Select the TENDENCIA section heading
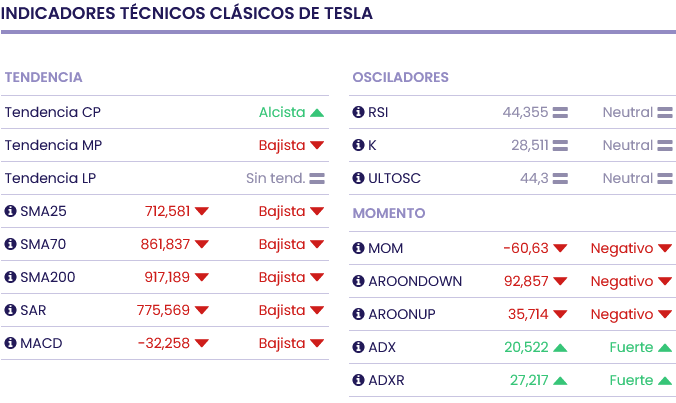Image resolution: width=676 pixels, height=403 pixels. point(43,77)
